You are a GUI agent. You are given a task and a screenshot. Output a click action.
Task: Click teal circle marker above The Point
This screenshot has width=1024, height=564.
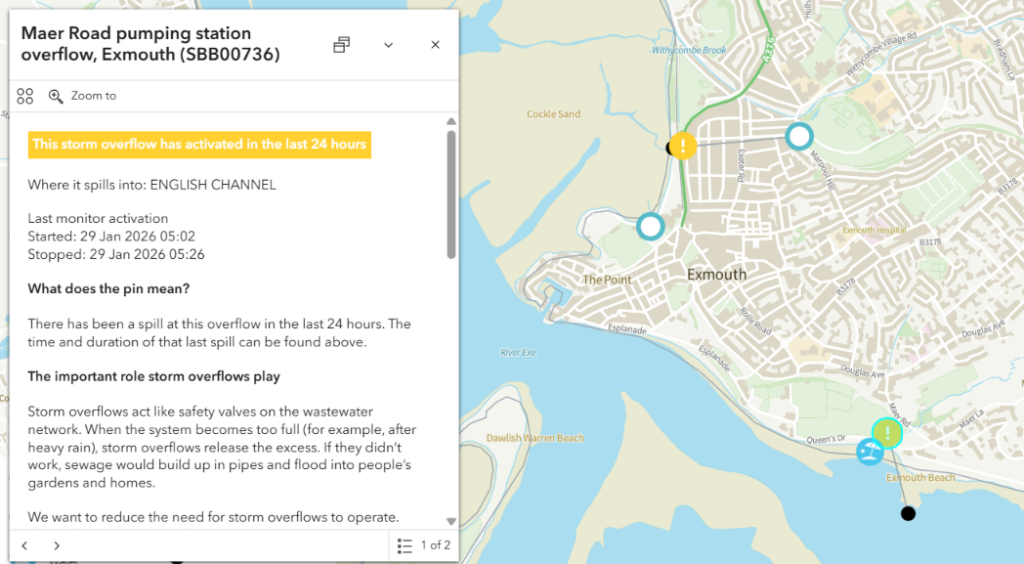coord(650,226)
